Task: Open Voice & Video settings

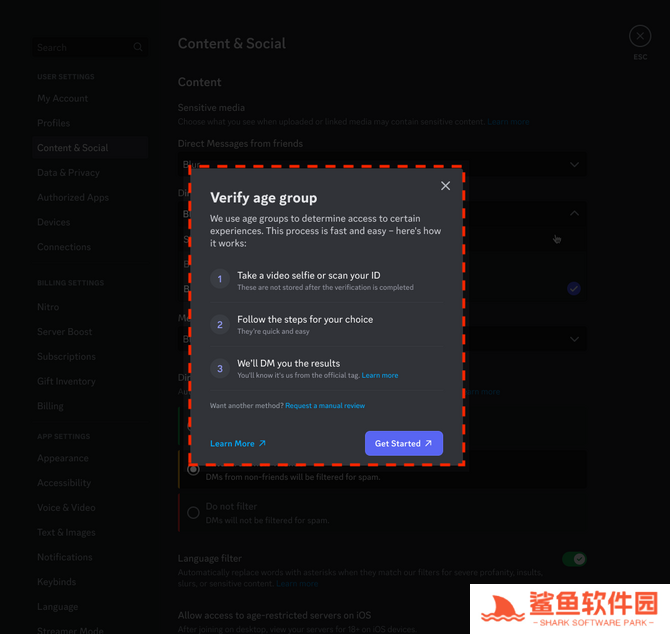Action: tap(66, 507)
